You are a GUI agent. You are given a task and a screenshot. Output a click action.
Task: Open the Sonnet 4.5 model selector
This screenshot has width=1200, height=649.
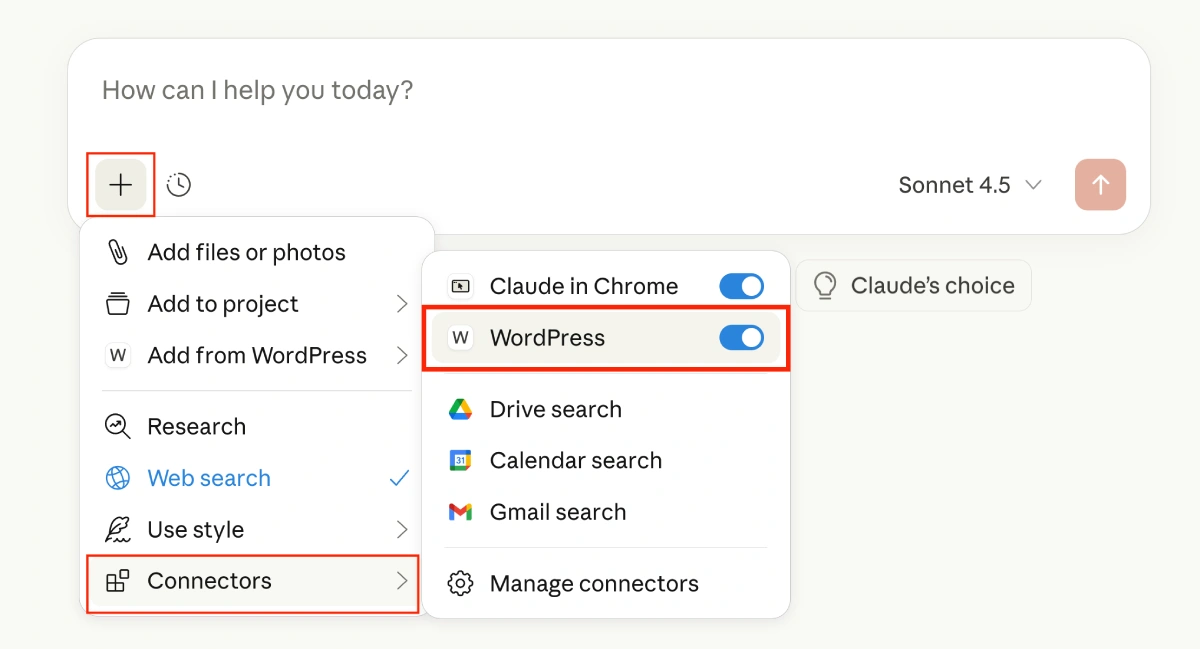970,185
